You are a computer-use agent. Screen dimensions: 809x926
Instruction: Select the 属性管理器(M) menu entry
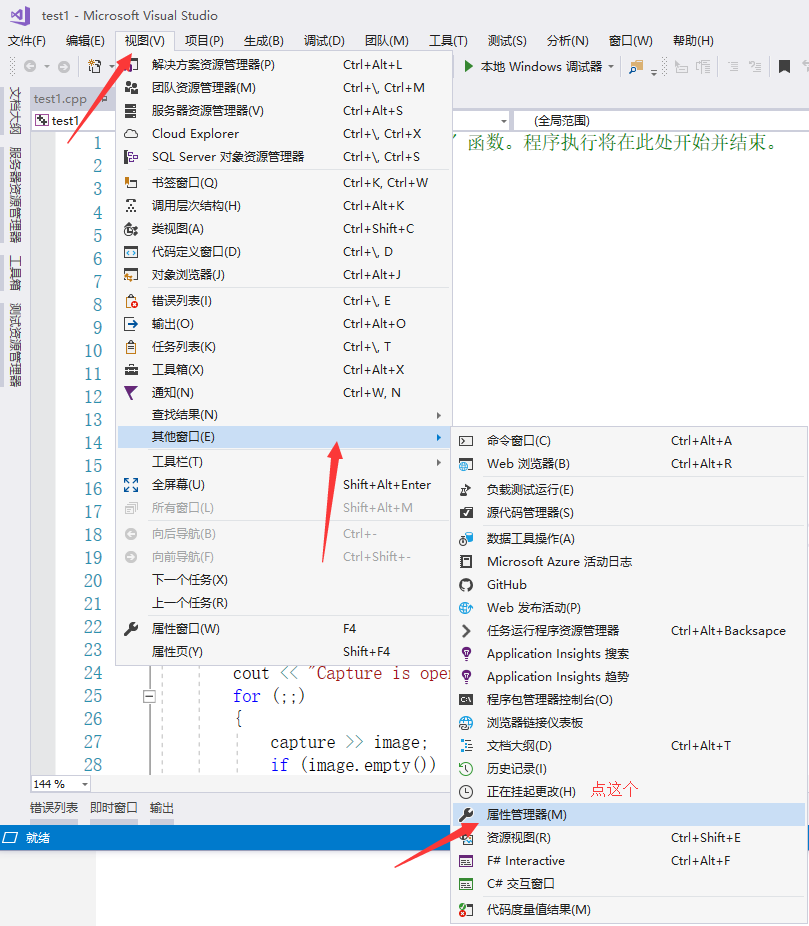click(x=629, y=815)
